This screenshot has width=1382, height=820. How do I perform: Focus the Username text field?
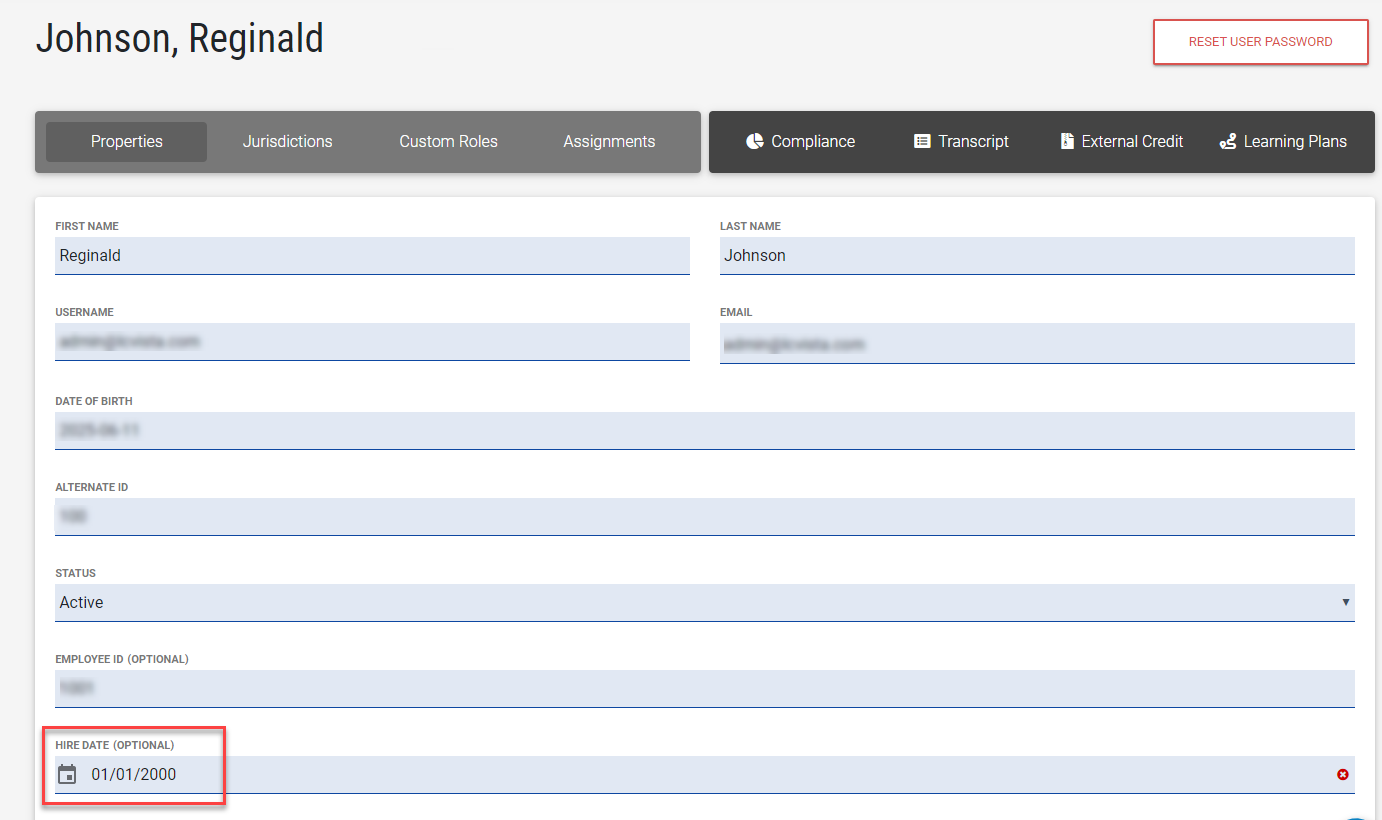[x=372, y=342]
